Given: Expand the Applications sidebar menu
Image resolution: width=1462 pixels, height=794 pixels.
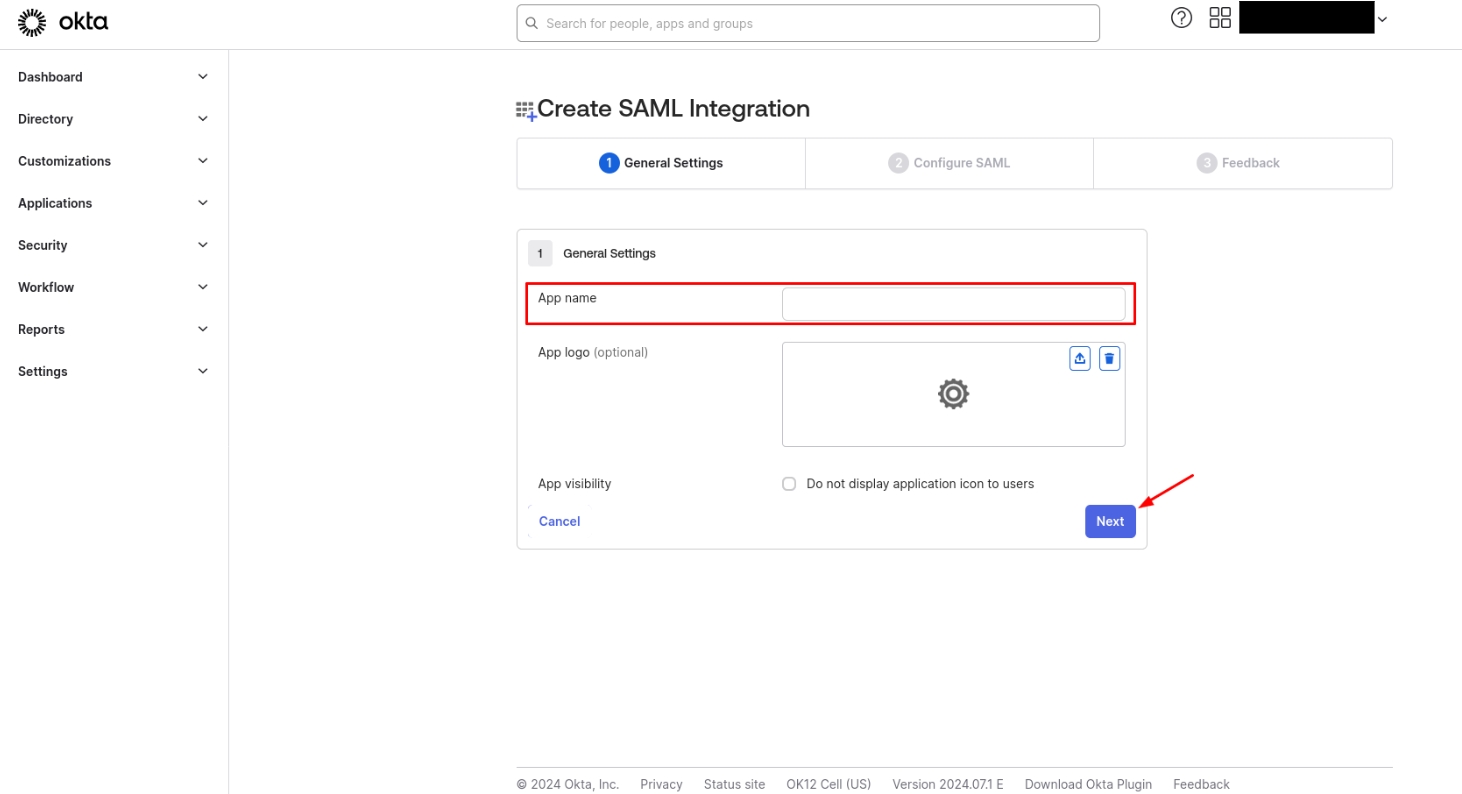Looking at the screenshot, I should point(110,203).
